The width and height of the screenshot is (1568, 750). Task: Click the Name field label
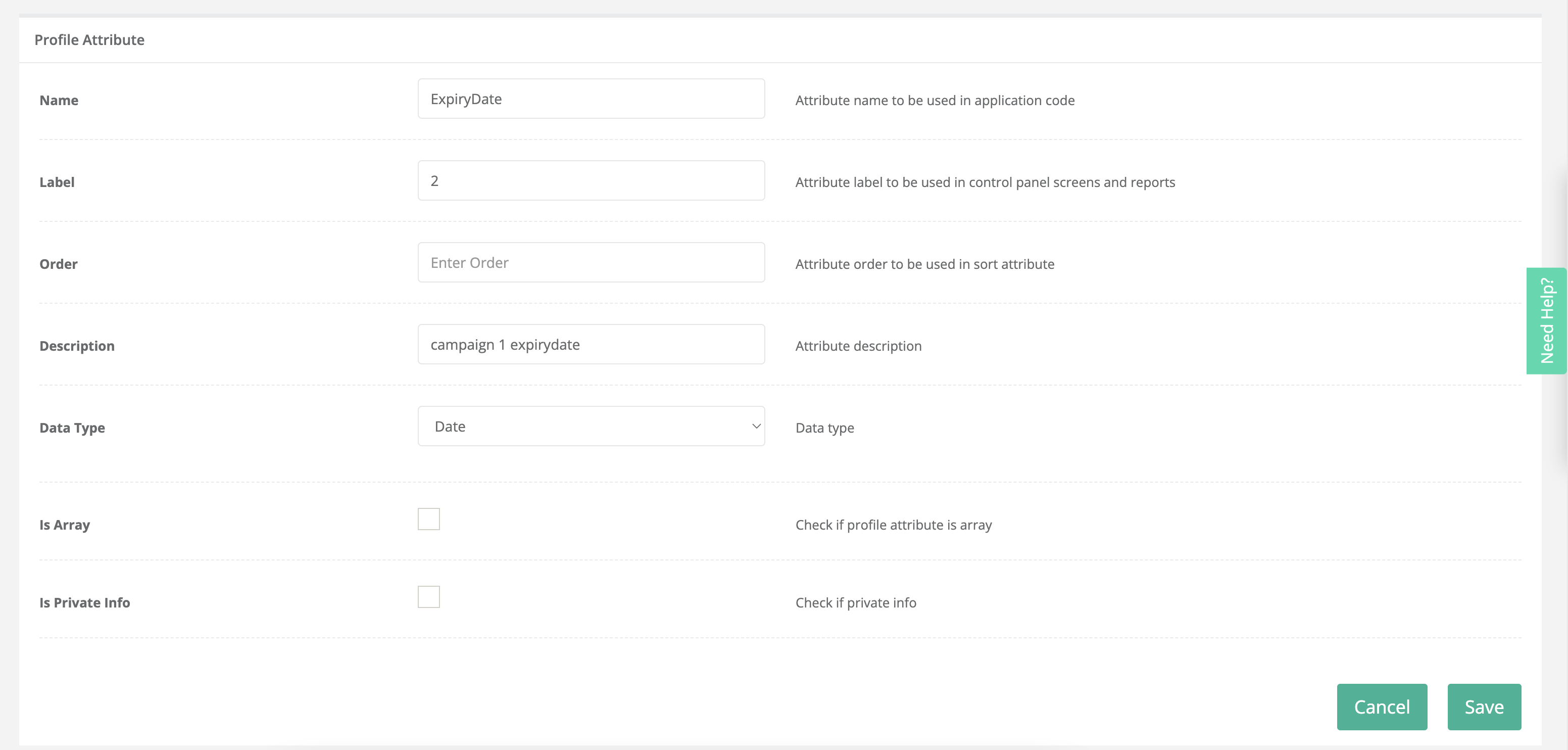(59, 101)
